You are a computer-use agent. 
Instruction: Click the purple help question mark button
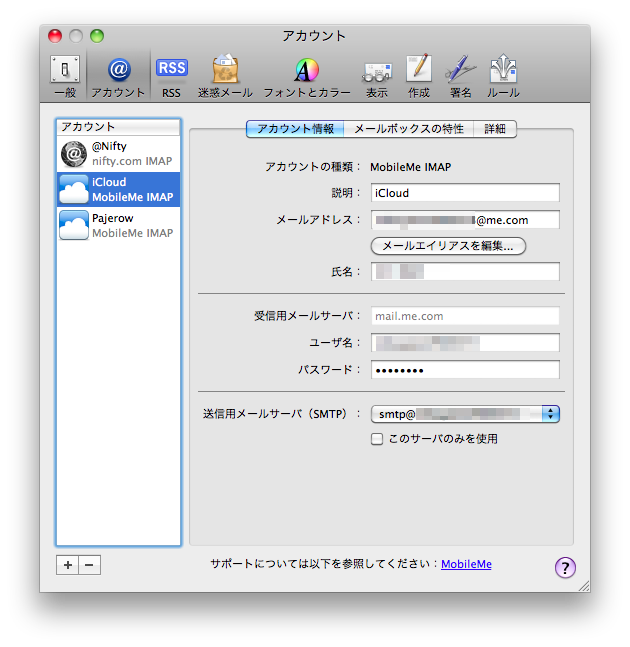[565, 567]
